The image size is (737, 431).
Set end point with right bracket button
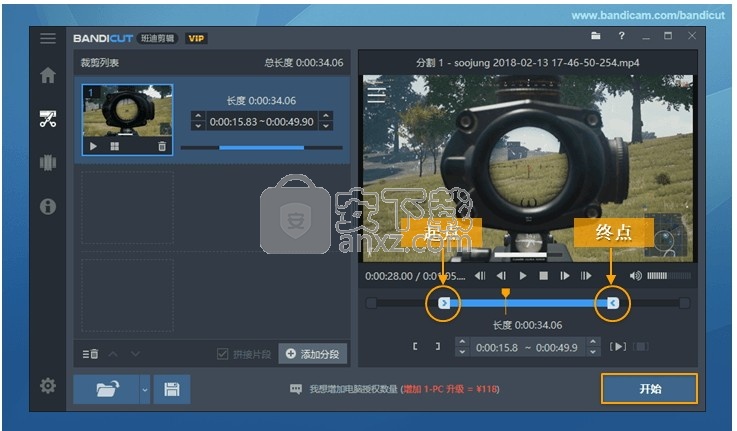coord(438,346)
